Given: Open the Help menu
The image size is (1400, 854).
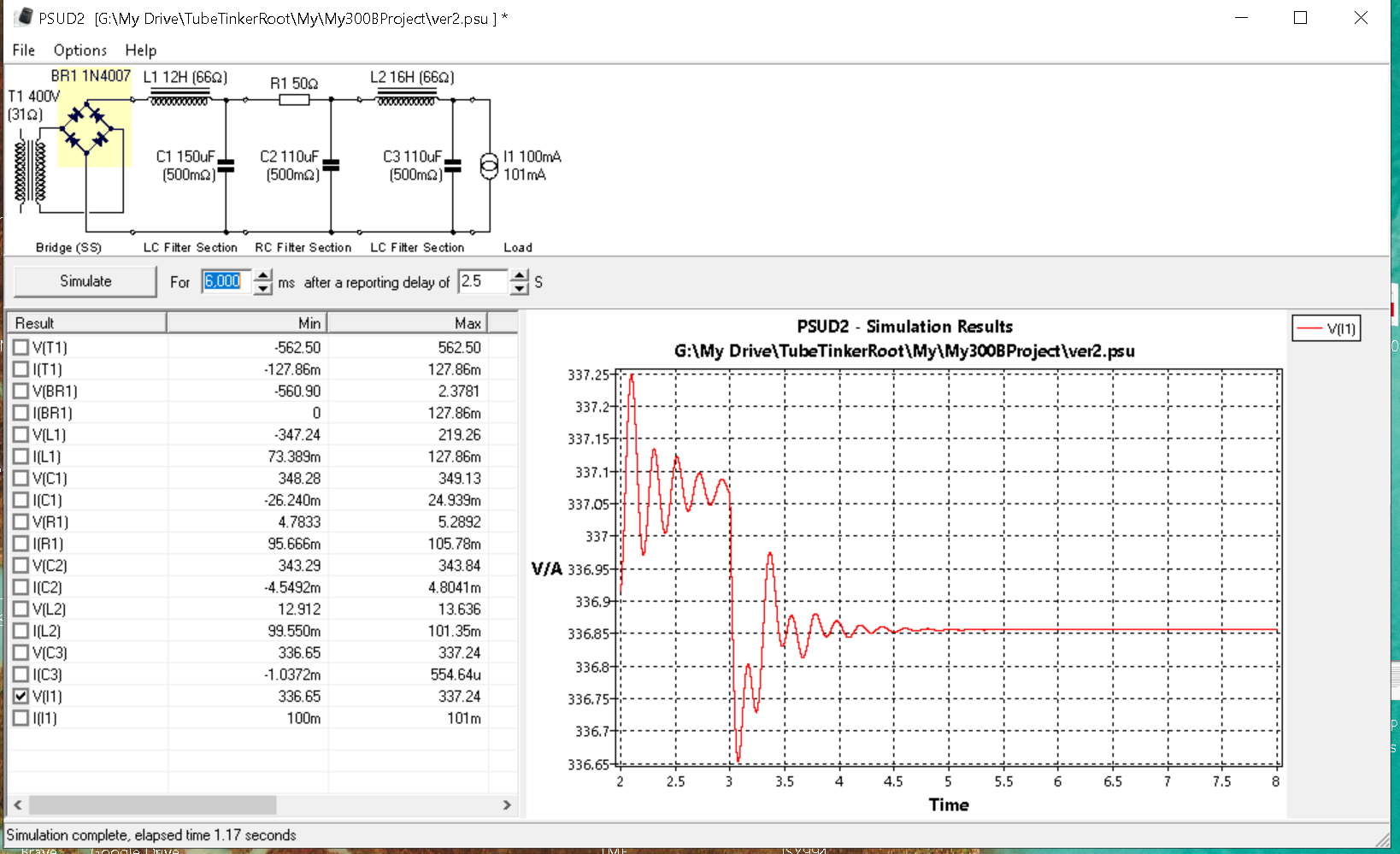Looking at the screenshot, I should 141,50.
